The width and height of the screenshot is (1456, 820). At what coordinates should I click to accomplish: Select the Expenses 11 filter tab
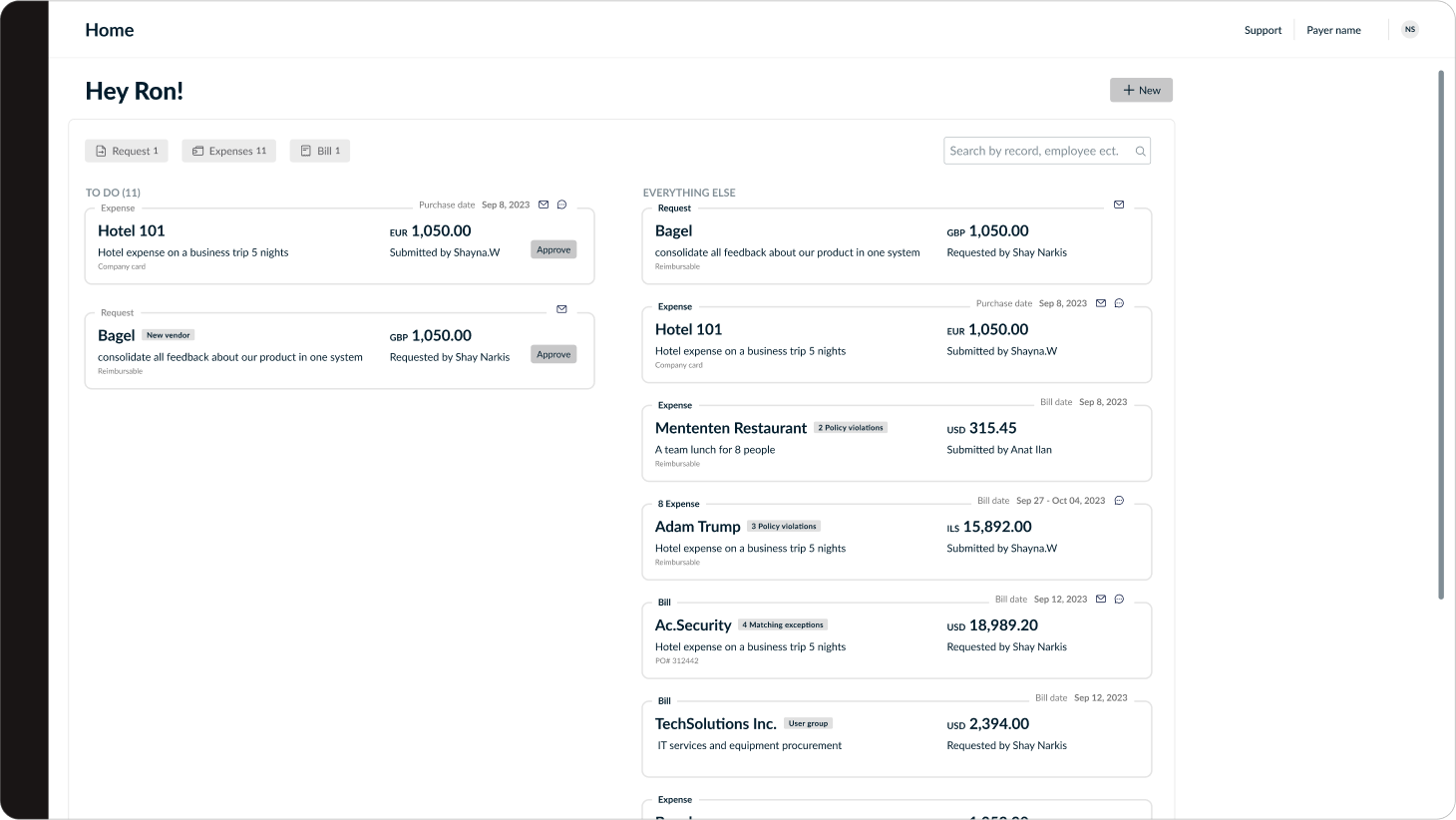(229, 151)
